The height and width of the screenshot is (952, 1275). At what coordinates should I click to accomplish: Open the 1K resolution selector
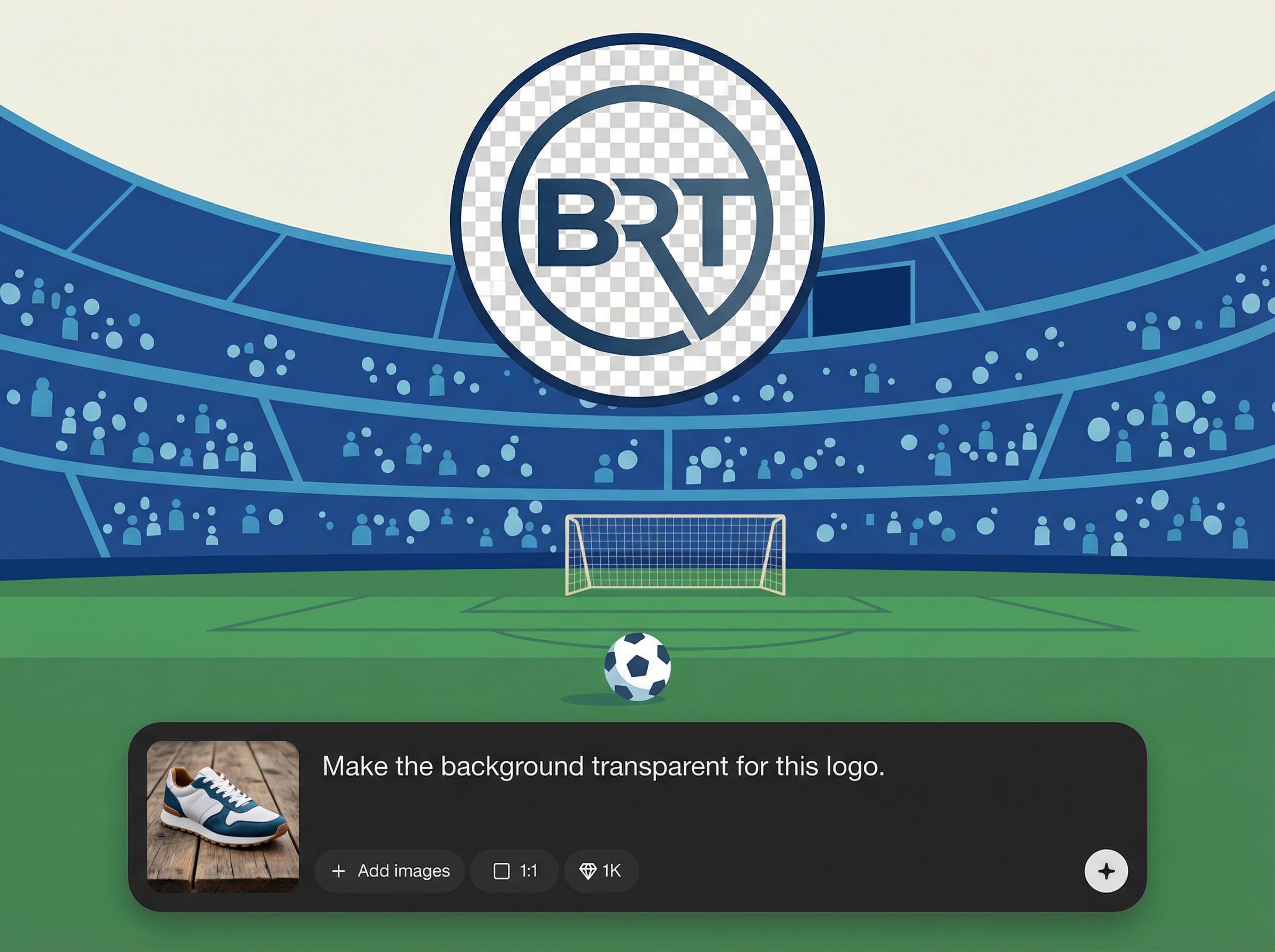click(601, 871)
